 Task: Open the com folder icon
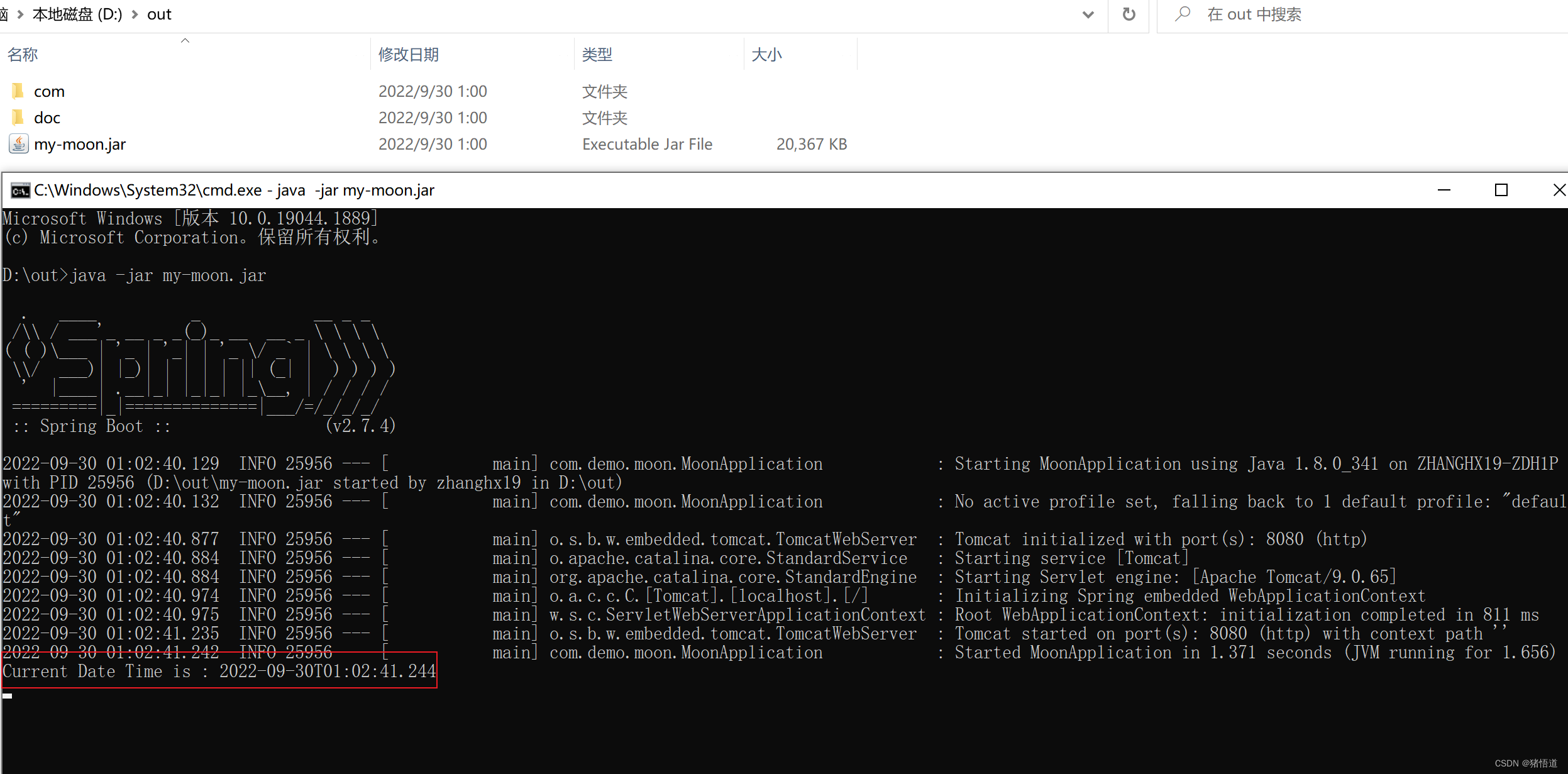pyautogui.click(x=18, y=91)
